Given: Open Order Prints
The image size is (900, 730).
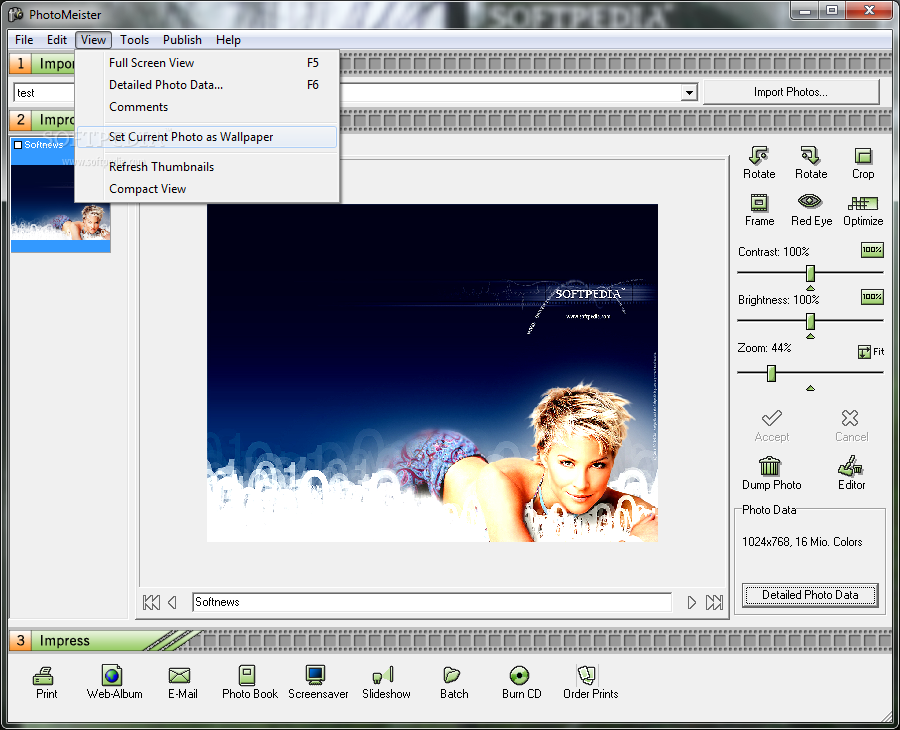Looking at the screenshot, I should click(x=587, y=675).
